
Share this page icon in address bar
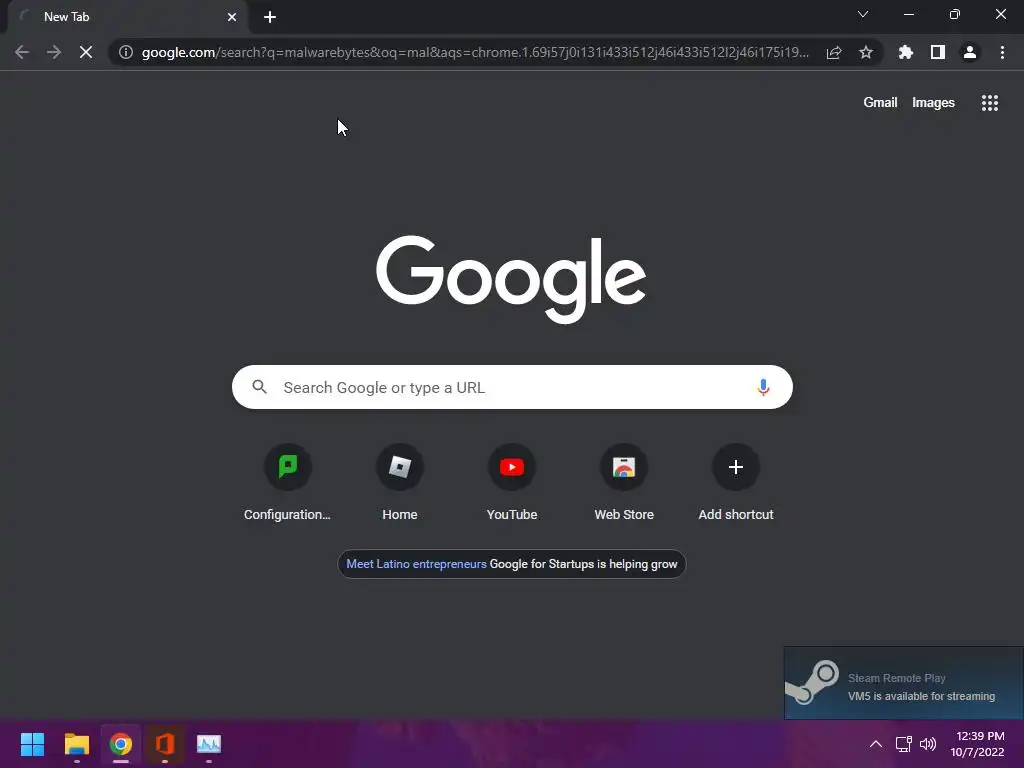pyautogui.click(x=834, y=52)
